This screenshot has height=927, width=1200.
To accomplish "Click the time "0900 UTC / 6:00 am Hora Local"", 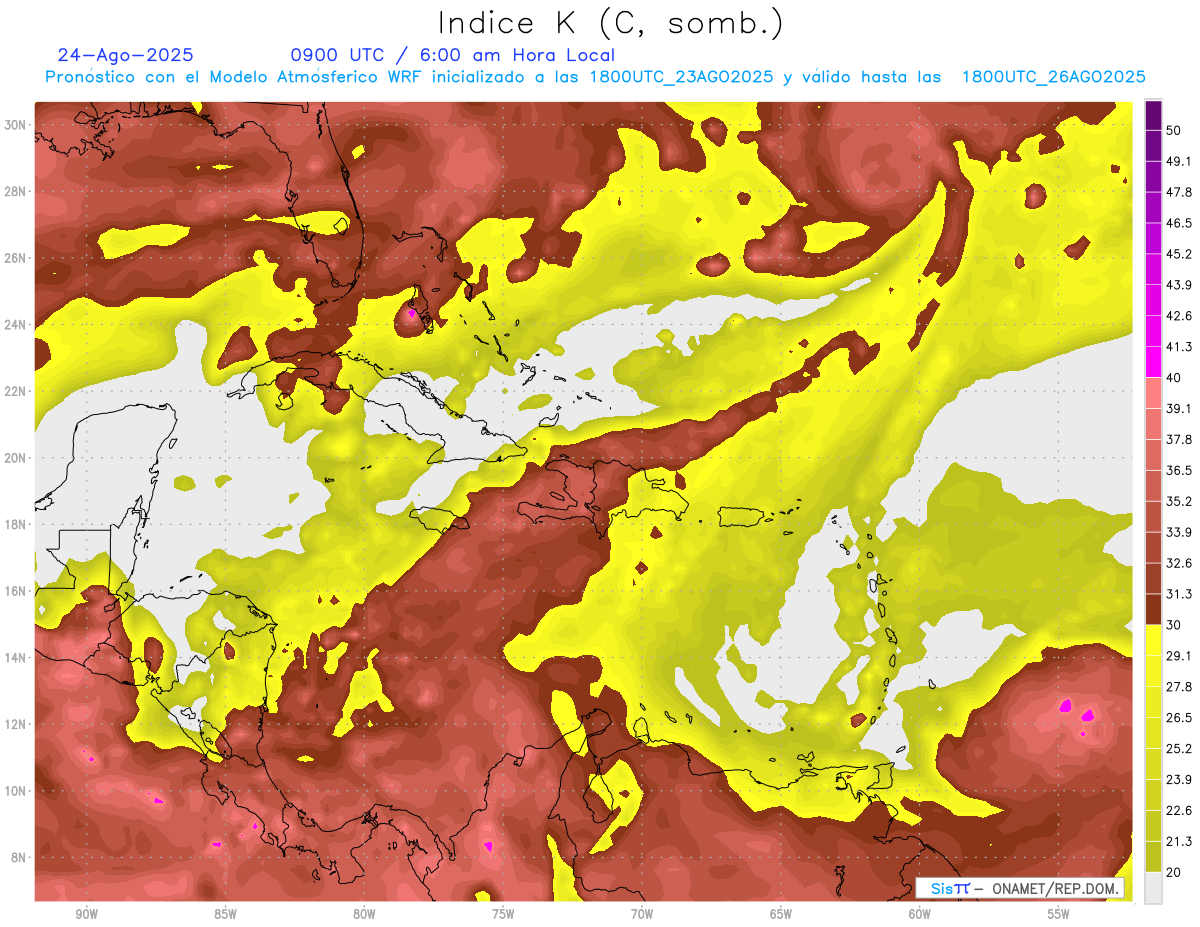I will coord(453,55).
